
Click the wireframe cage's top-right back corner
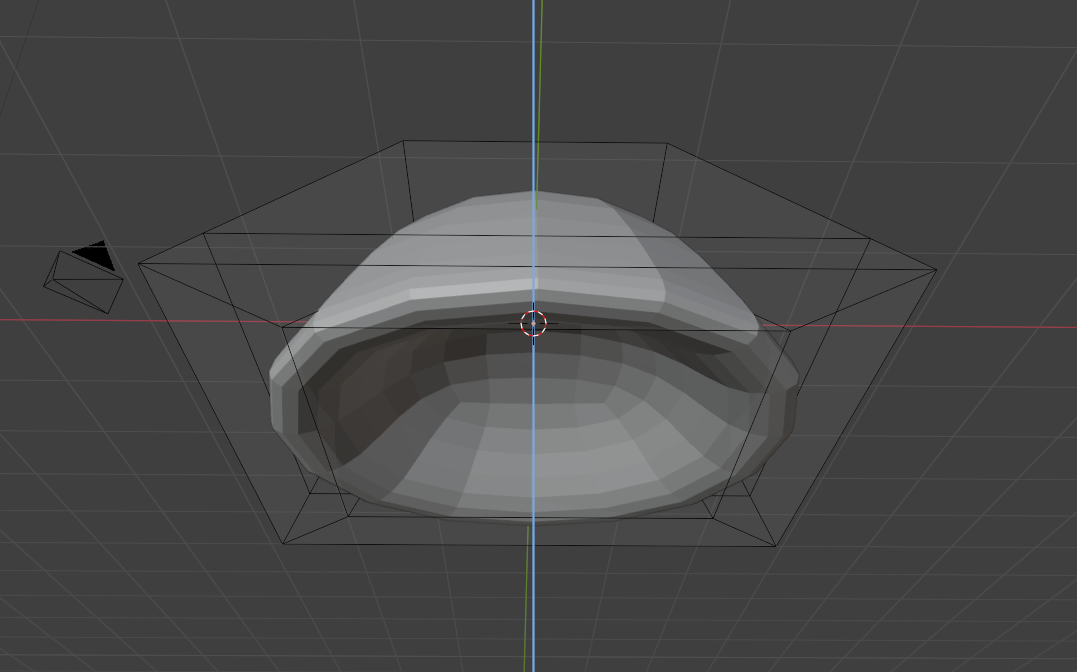click(x=667, y=144)
